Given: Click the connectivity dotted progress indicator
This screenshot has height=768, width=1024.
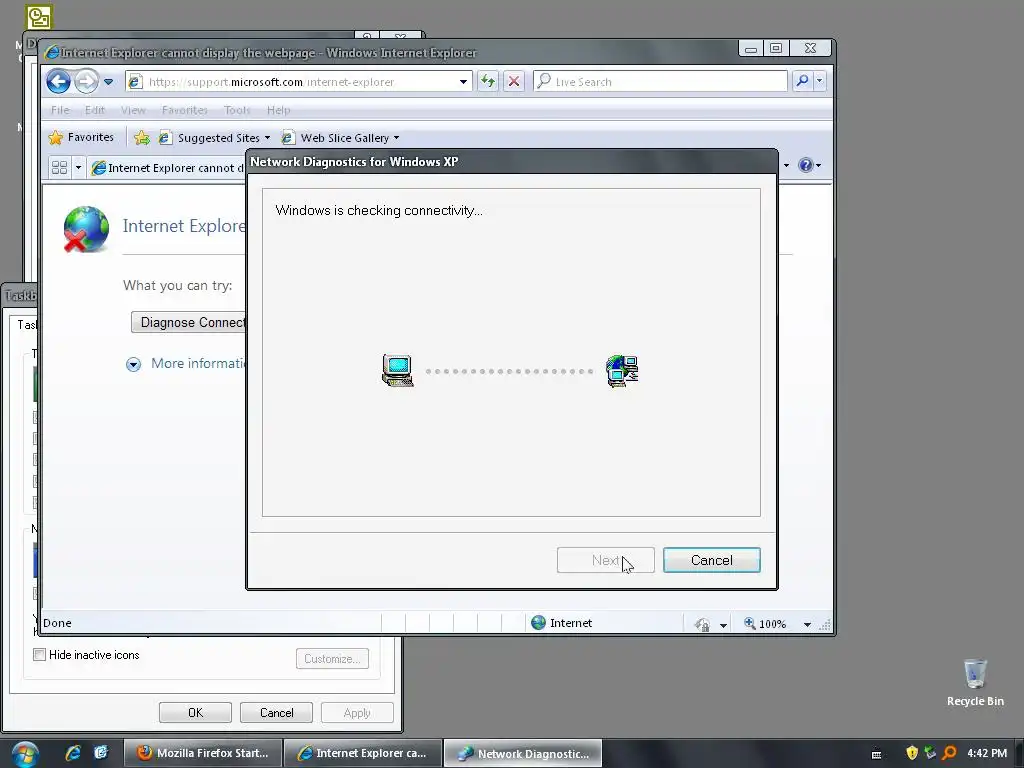Looking at the screenshot, I should click(509, 372).
